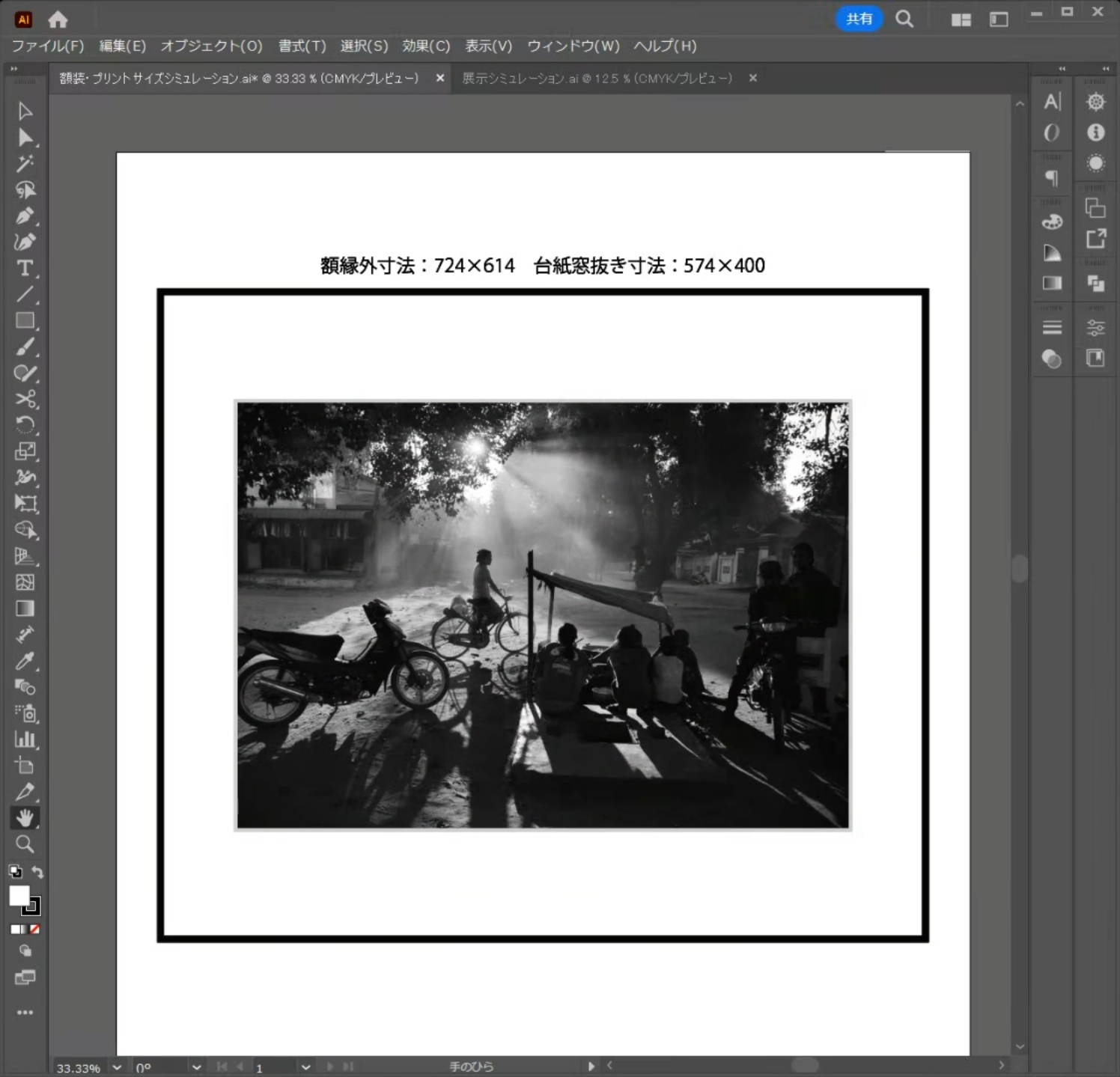Open the Info panel icon
This screenshot has width=1120, height=1077.
[1095, 132]
